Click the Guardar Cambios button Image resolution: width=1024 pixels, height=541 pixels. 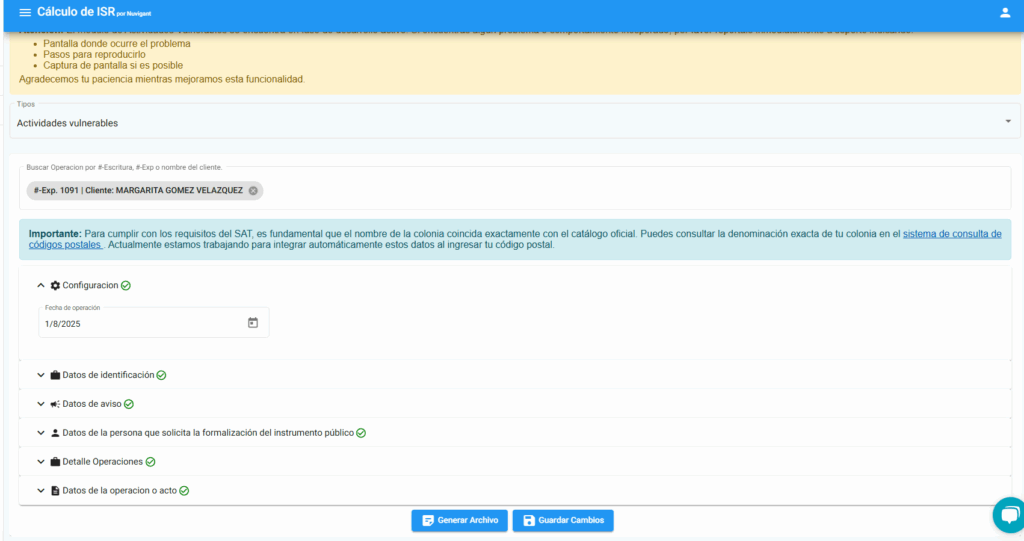563,521
